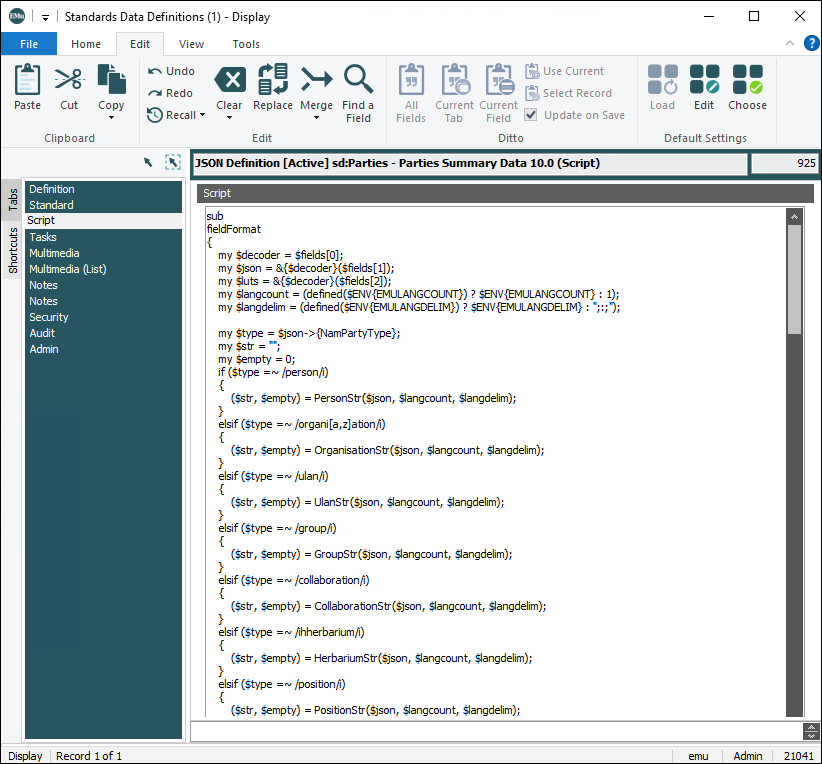Click the Paste icon in Clipboard group
This screenshot has width=822, height=764.
click(x=28, y=80)
